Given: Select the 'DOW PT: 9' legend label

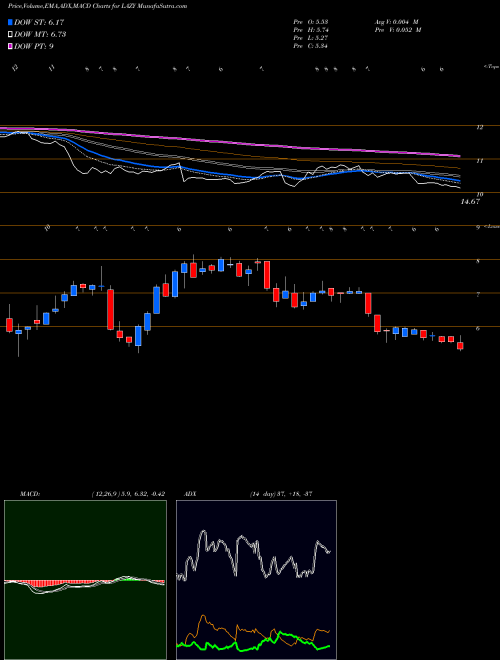Looking at the screenshot, I should [x=34, y=46].
